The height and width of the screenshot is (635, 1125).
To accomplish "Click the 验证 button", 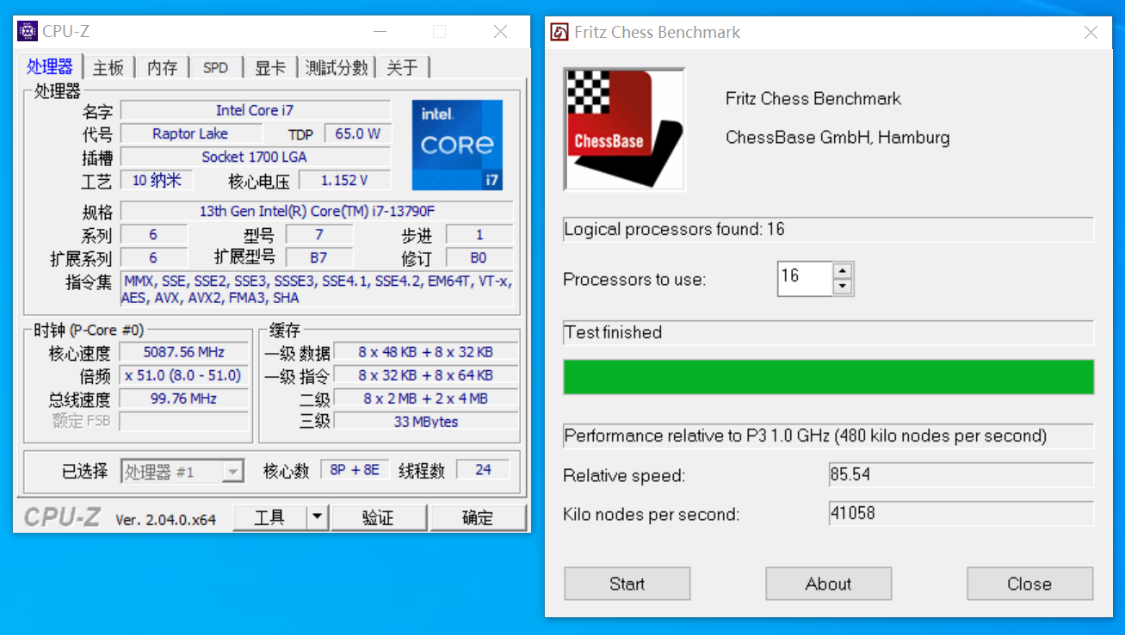I will [378, 517].
